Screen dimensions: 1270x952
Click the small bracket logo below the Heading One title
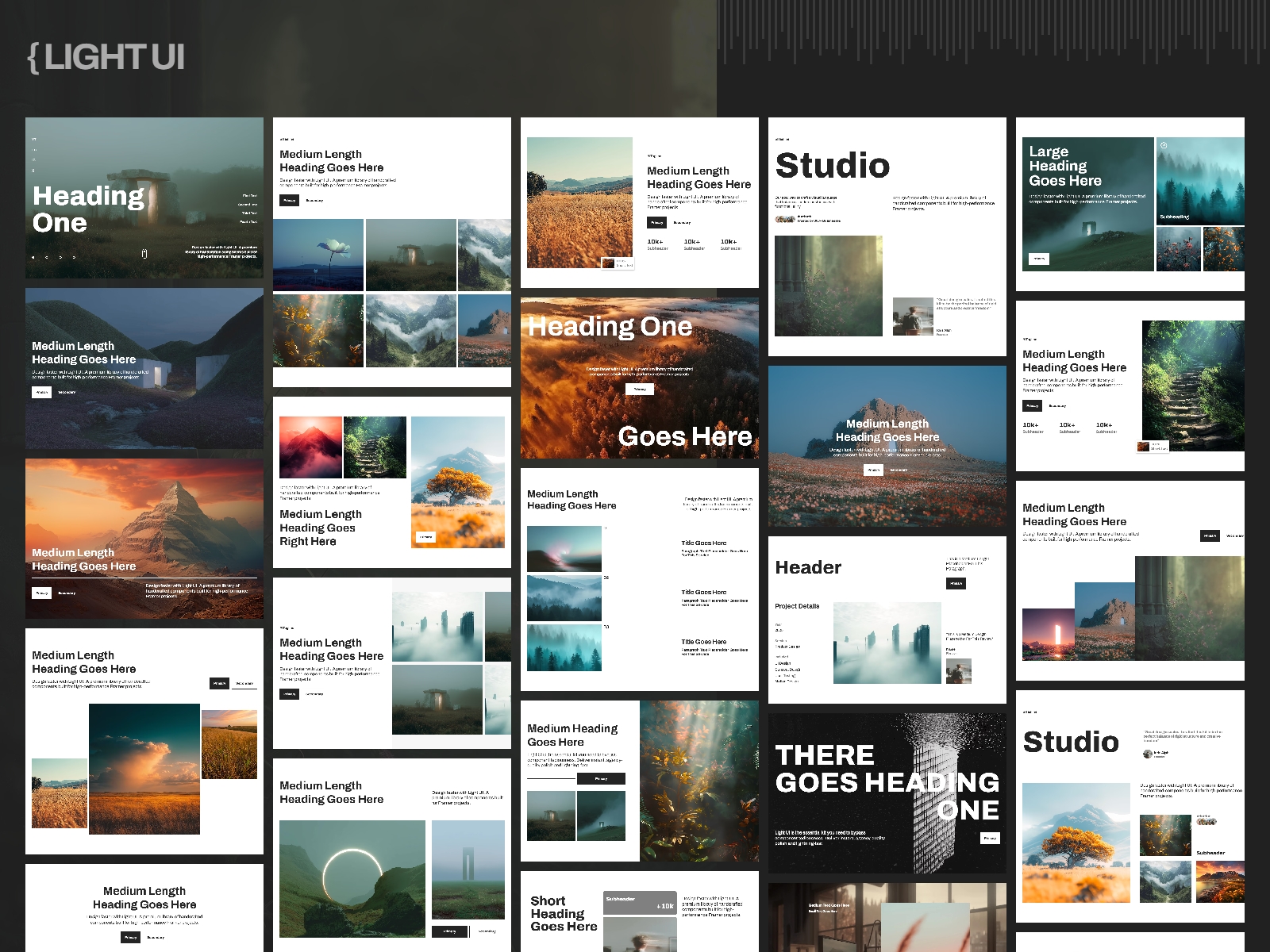pos(144,253)
